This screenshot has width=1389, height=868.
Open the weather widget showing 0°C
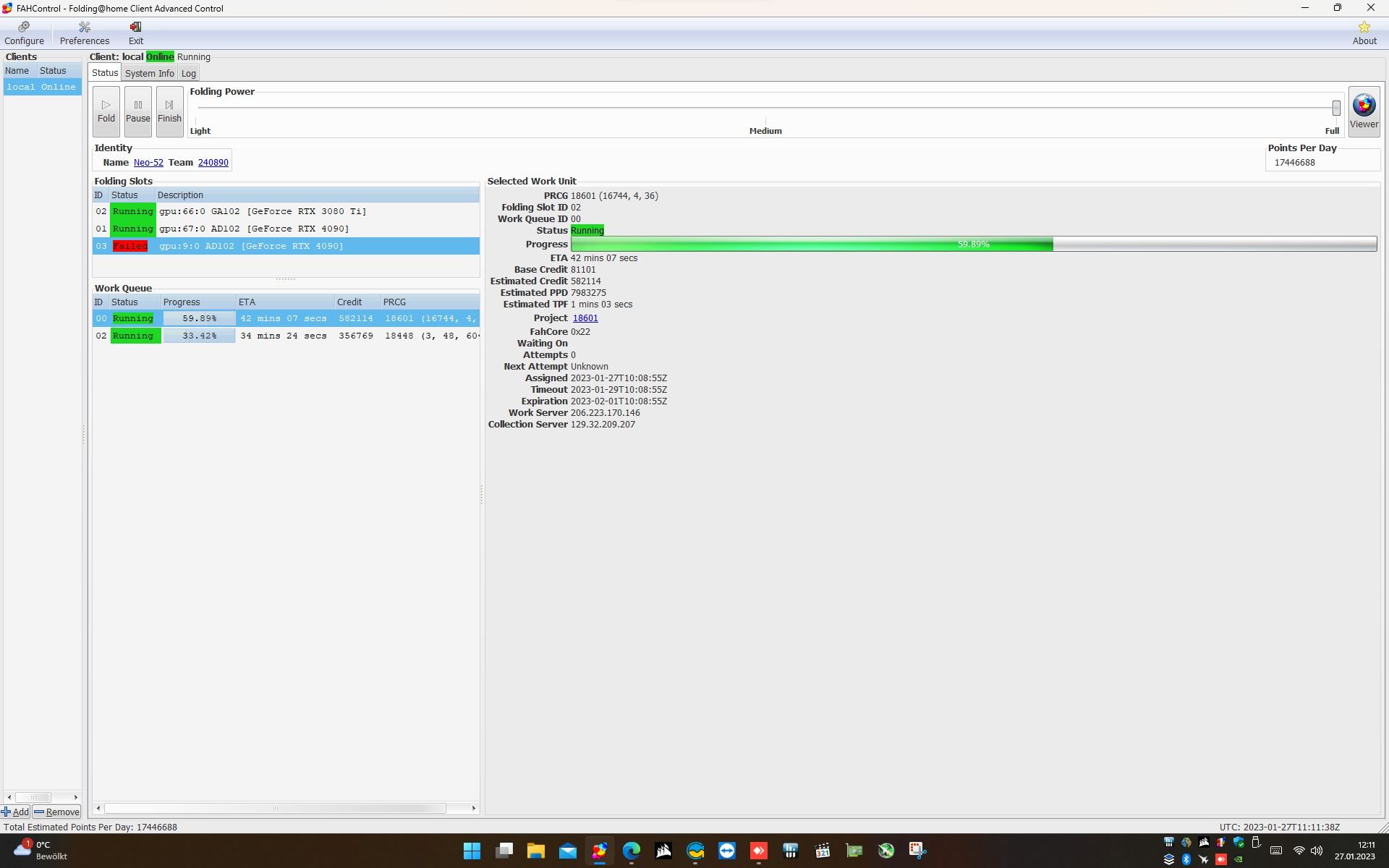click(42, 851)
